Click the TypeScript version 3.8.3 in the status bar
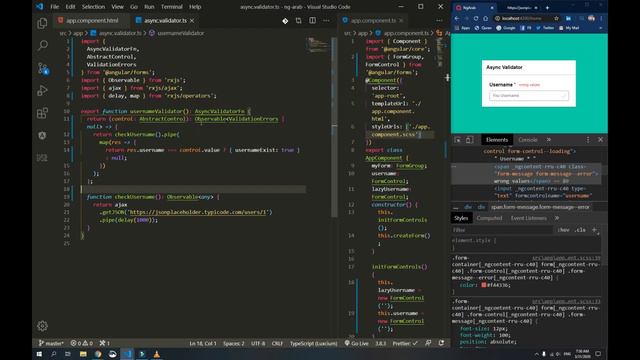 (380, 343)
